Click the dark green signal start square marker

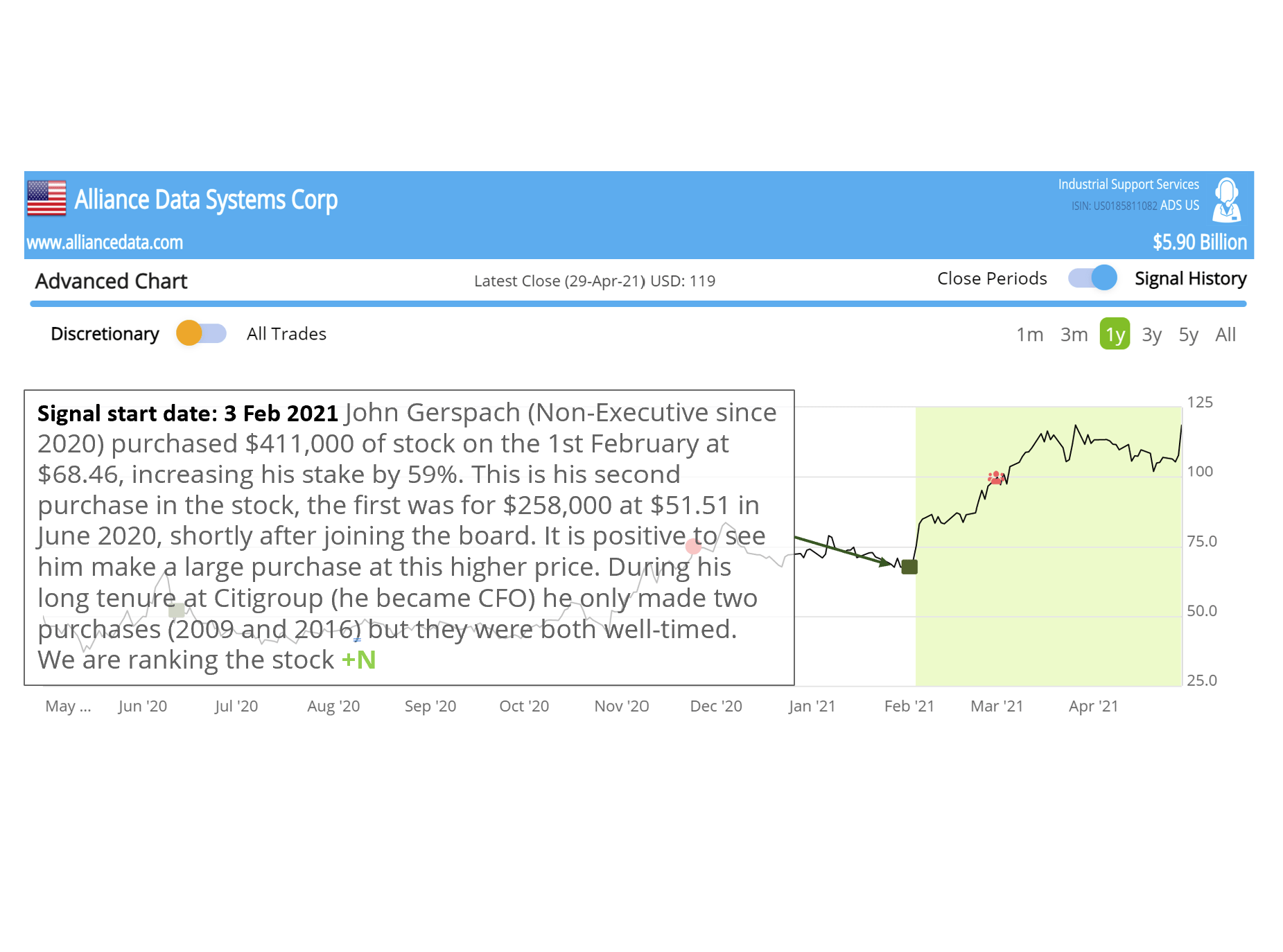point(909,567)
